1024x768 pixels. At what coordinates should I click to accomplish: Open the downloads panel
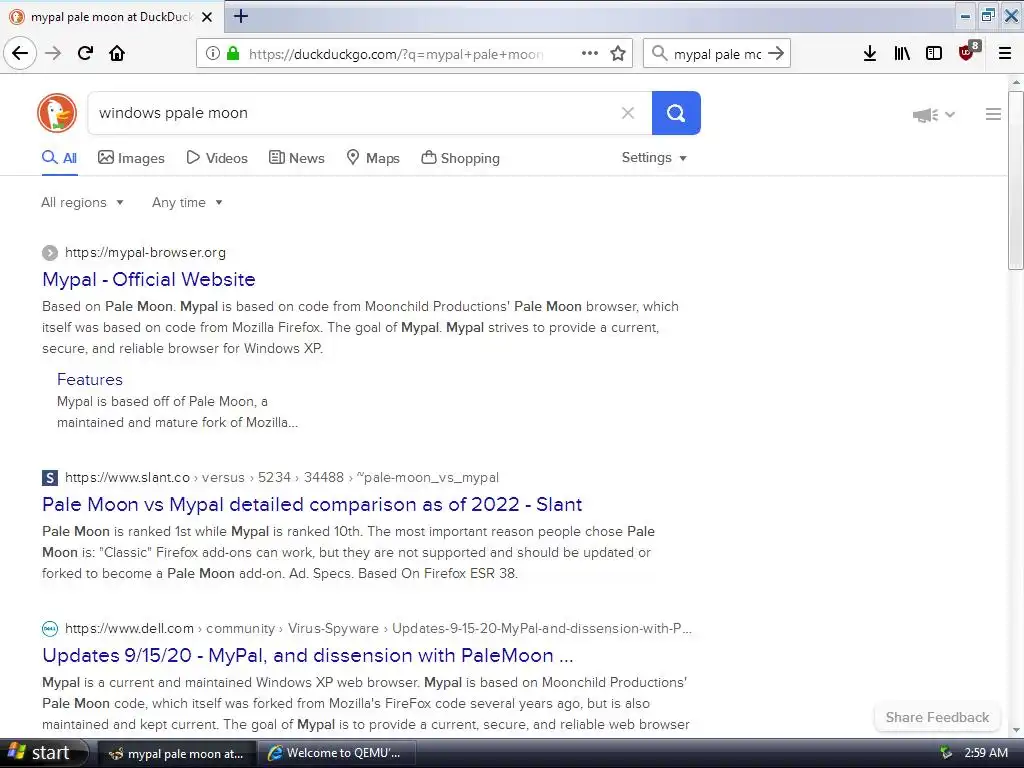[x=870, y=54]
